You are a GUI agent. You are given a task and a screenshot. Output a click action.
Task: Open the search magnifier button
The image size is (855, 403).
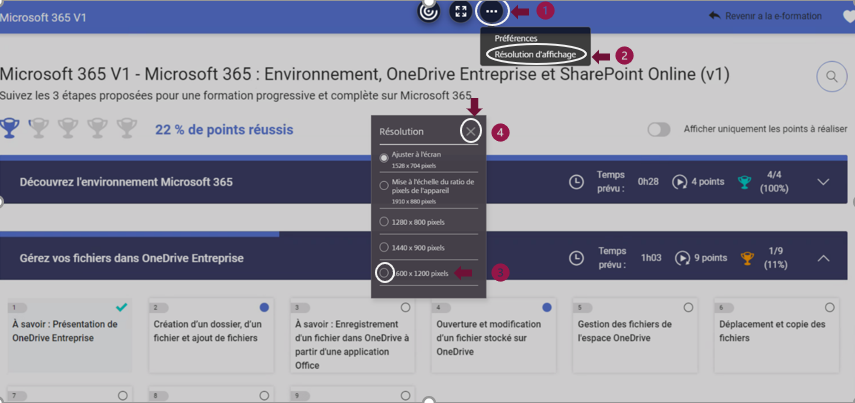pyautogui.click(x=832, y=76)
